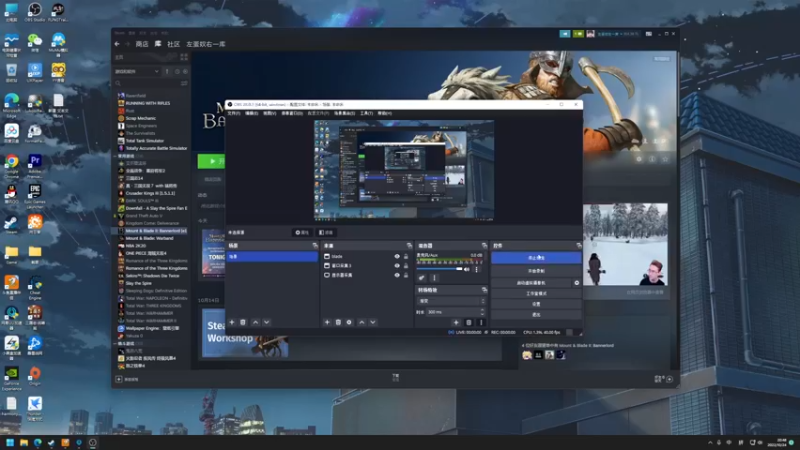Open OBS 工具(T) menu
The width and height of the screenshot is (800, 450).
366,113
